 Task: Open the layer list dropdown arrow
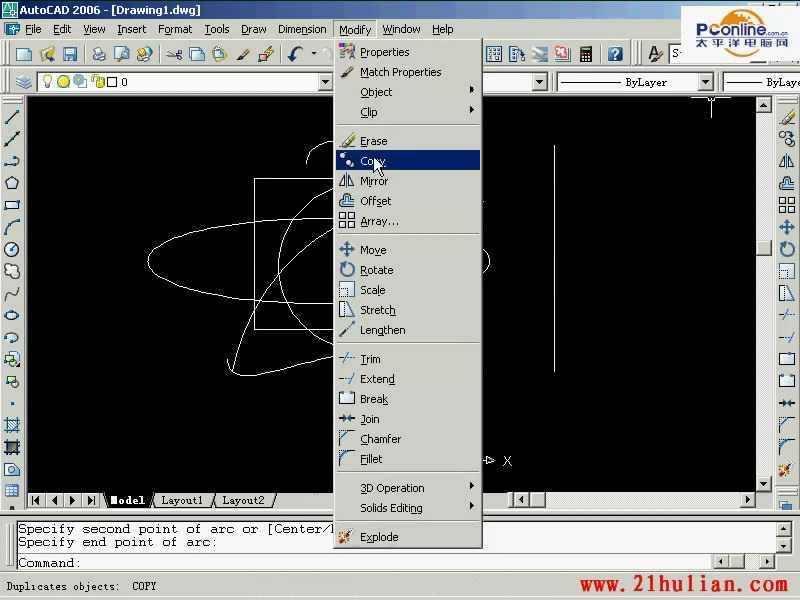[x=326, y=82]
